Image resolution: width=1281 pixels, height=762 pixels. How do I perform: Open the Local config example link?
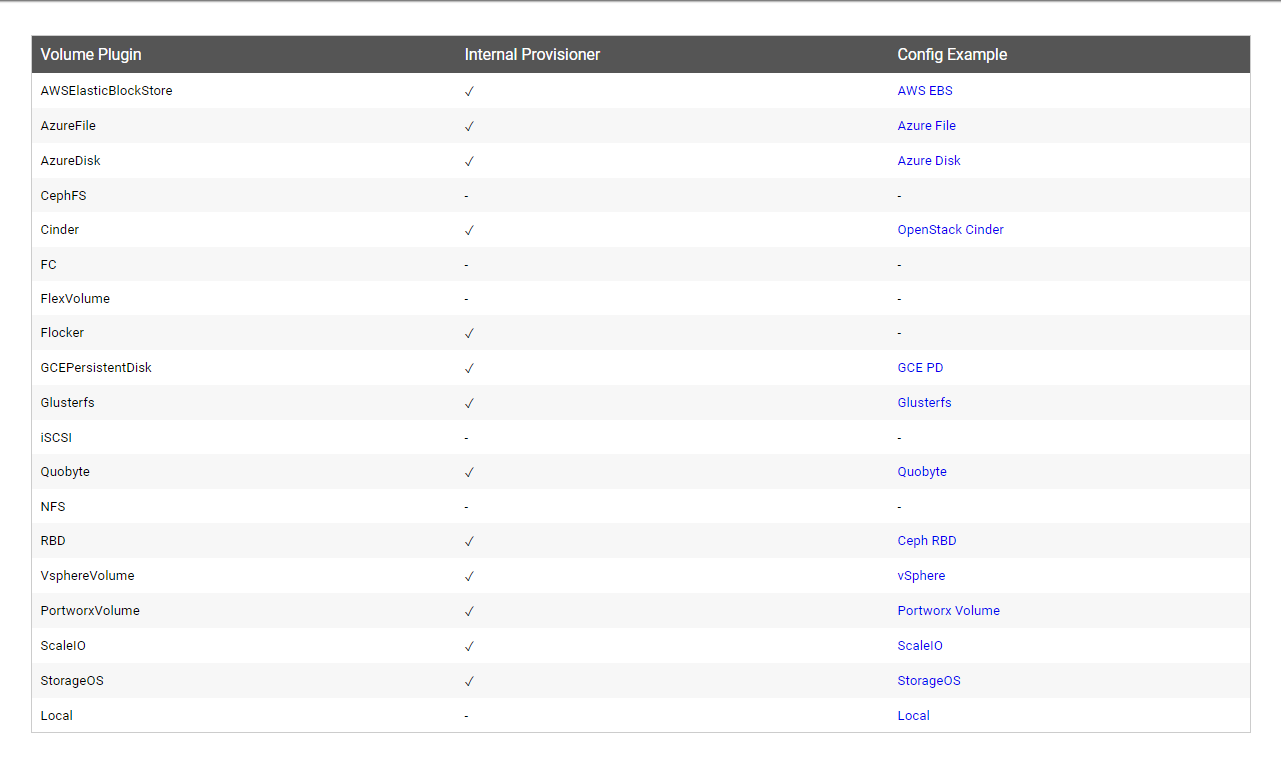point(914,716)
